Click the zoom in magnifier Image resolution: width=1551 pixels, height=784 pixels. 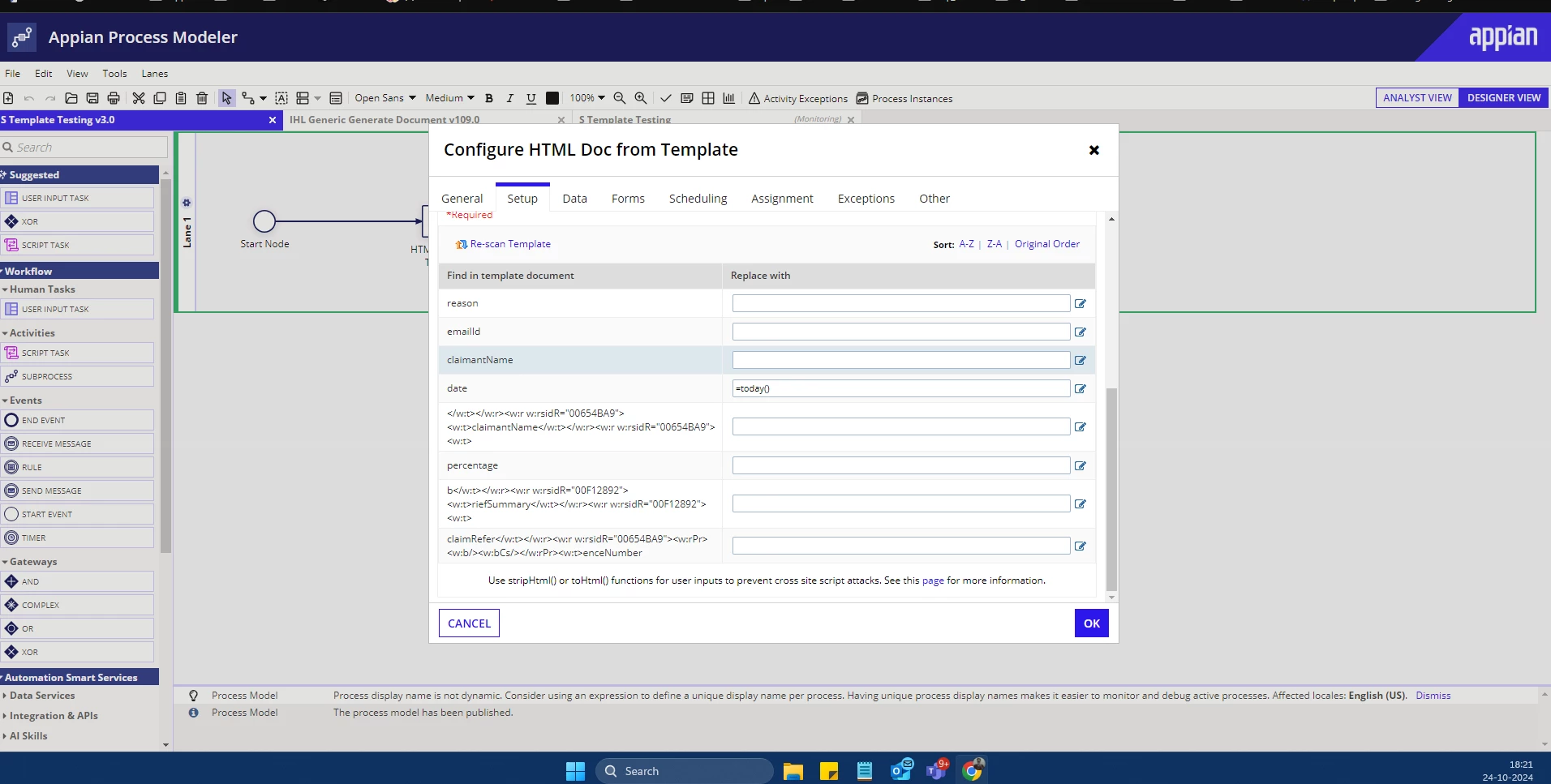pos(641,98)
